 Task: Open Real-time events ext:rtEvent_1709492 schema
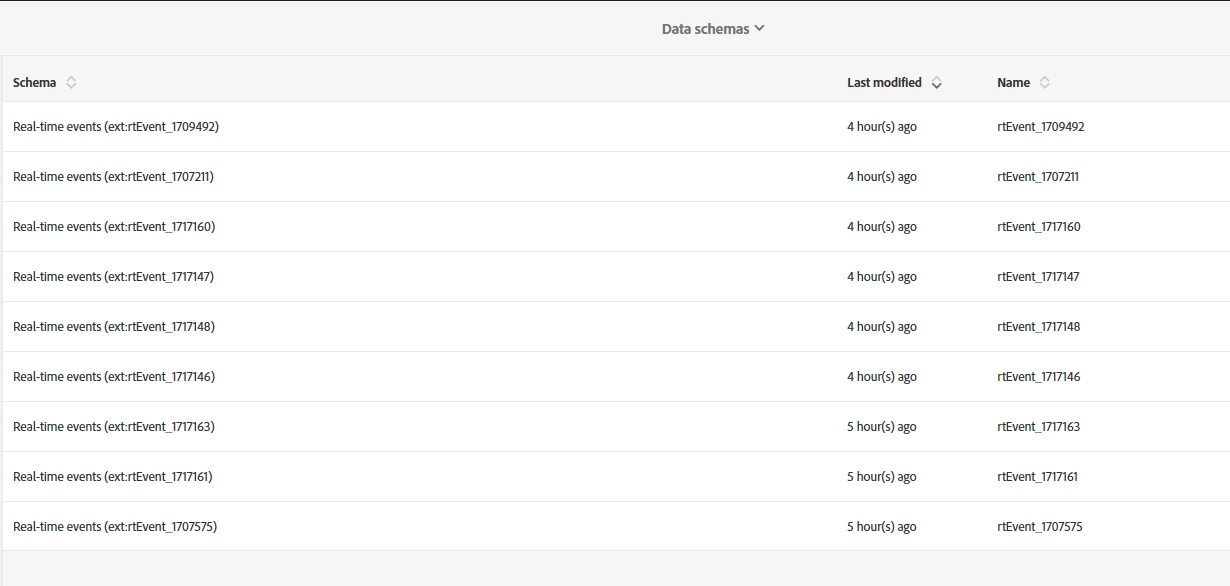point(116,127)
